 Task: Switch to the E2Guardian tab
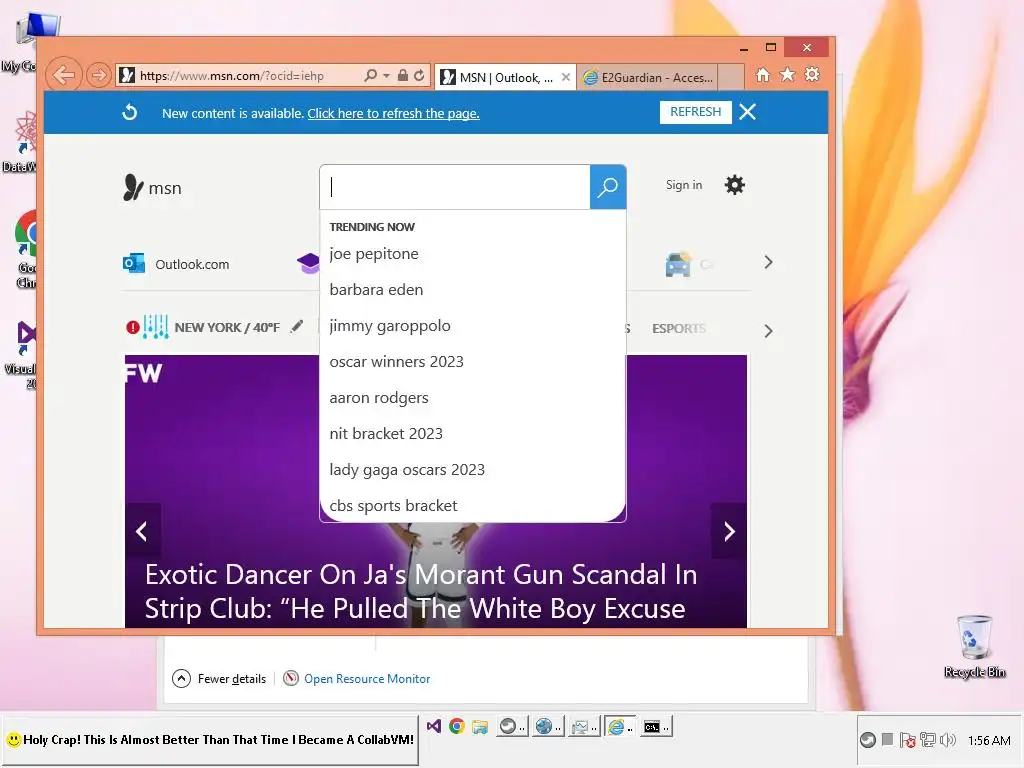(x=648, y=78)
